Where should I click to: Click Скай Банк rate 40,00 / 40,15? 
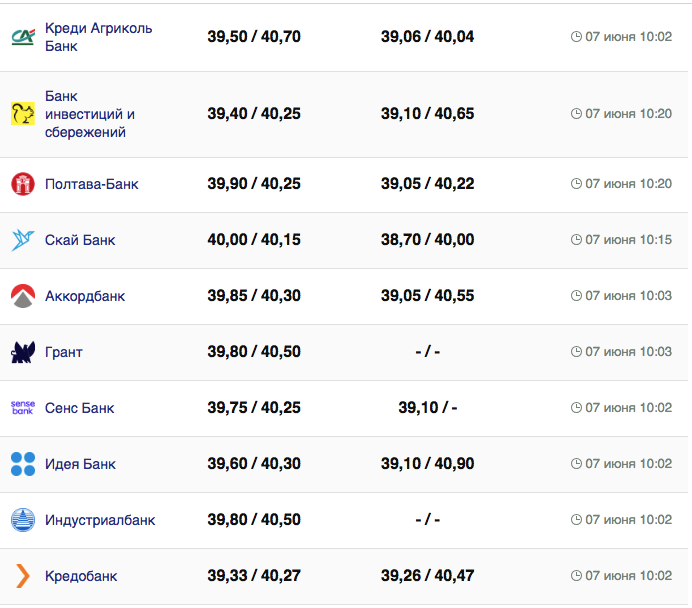pos(254,240)
